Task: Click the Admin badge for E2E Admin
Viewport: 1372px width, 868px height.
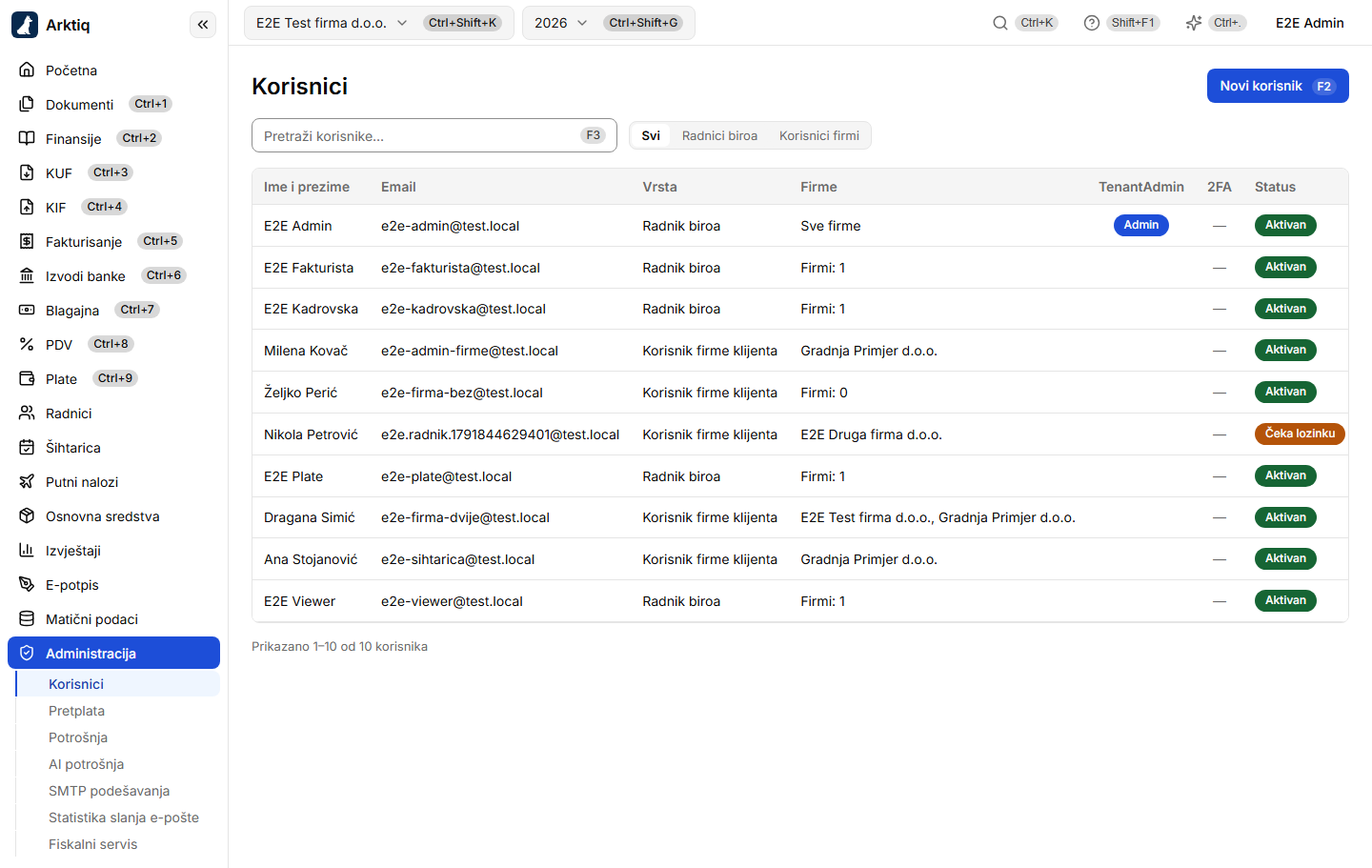Action: tap(1141, 225)
